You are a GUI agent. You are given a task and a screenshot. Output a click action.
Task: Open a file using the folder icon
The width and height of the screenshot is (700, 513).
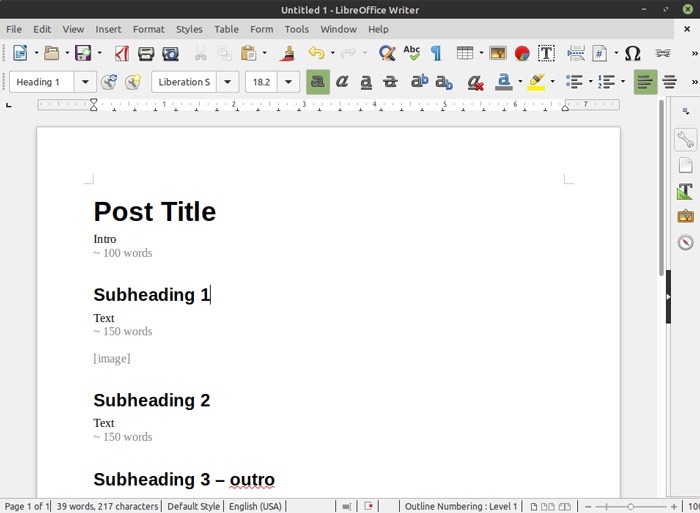51,53
